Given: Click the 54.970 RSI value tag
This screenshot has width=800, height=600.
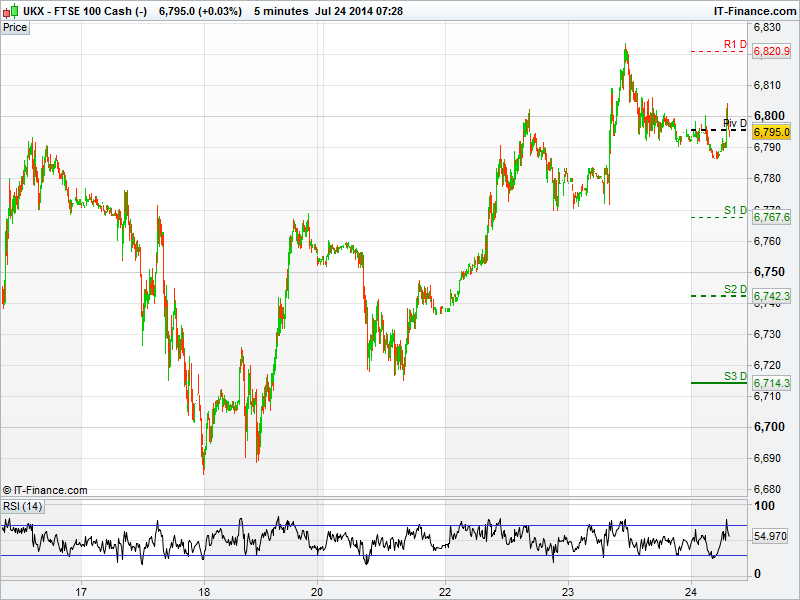Looking at the screenshot, I should (771, 537).
